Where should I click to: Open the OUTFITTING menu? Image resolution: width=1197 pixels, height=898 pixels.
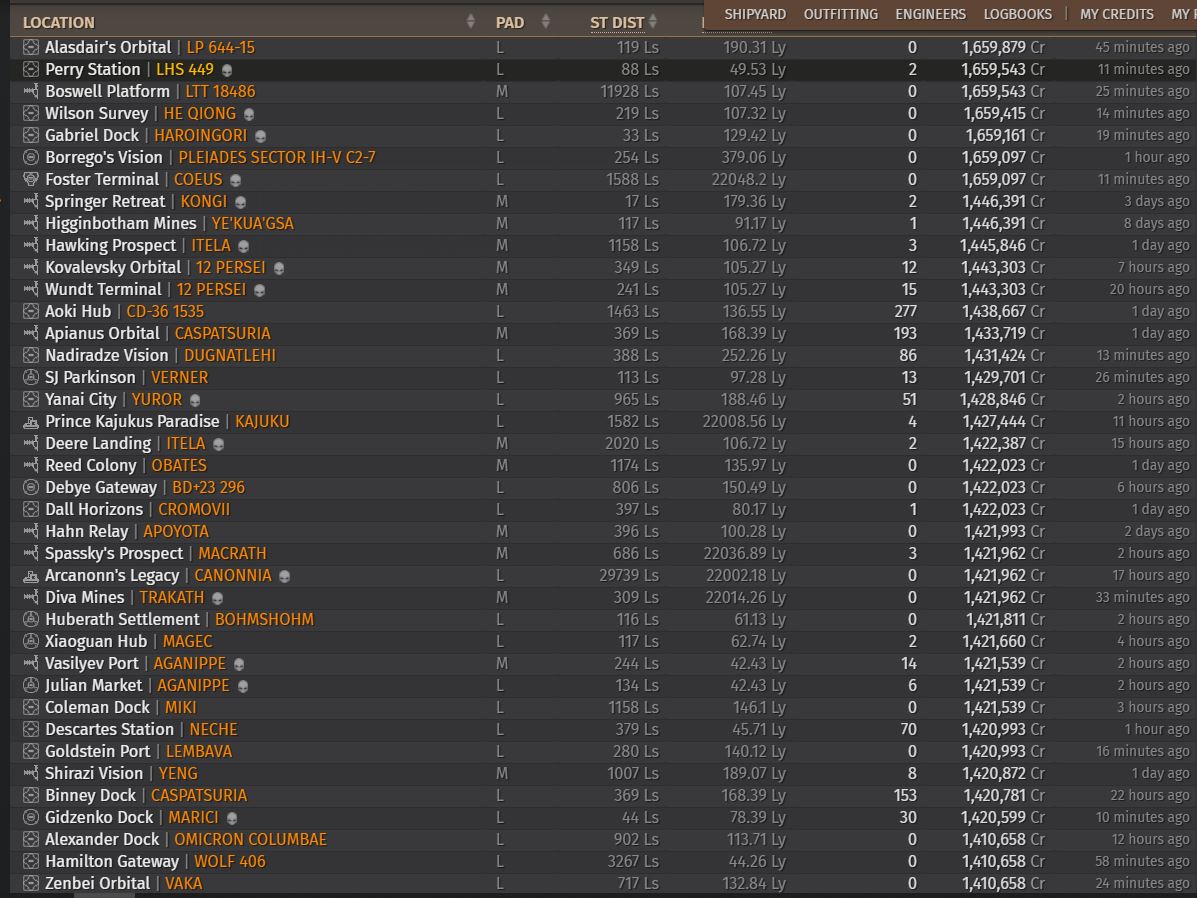[840, 14]
